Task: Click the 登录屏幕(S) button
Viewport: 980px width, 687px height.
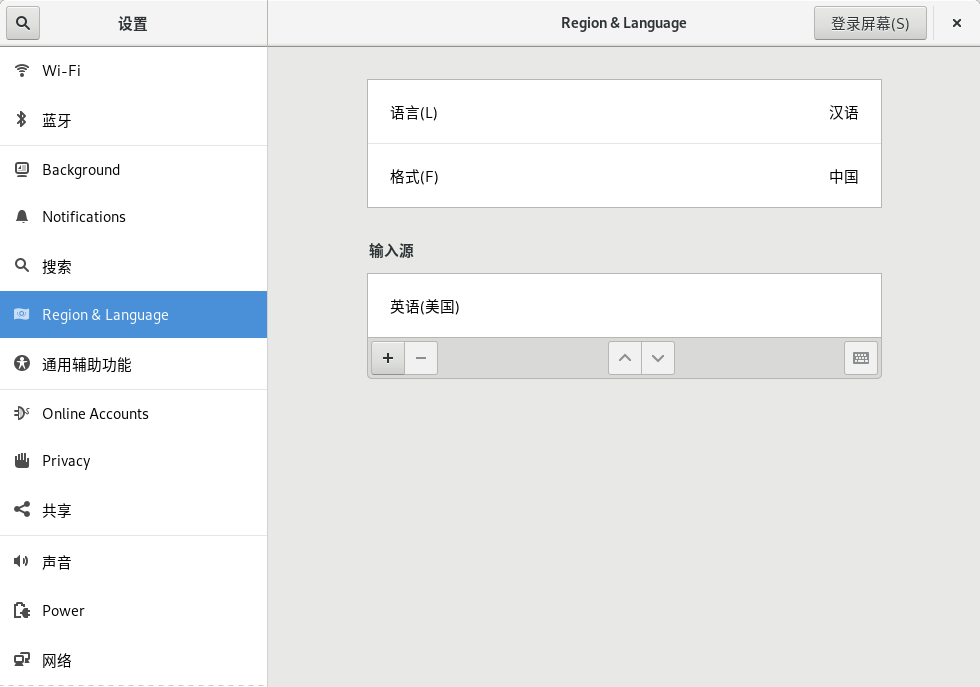Action: [870, 23]
